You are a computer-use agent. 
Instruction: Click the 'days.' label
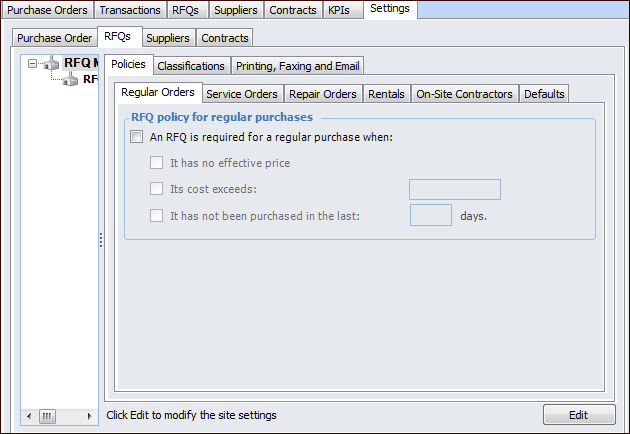(473, 216)
